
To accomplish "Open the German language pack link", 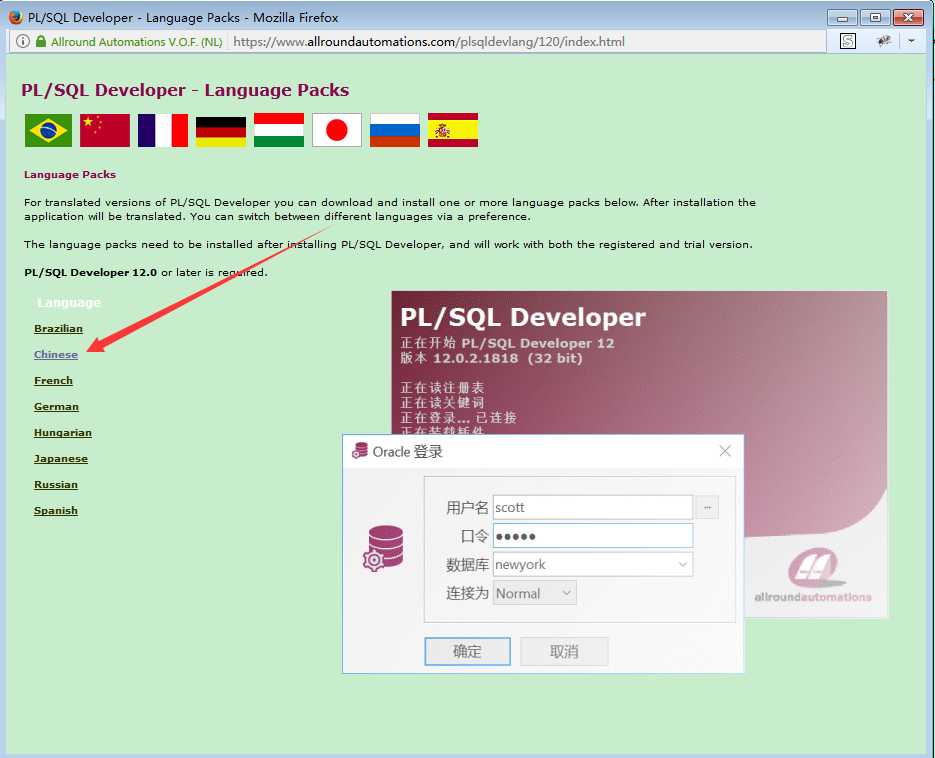I will coord(57,407).
